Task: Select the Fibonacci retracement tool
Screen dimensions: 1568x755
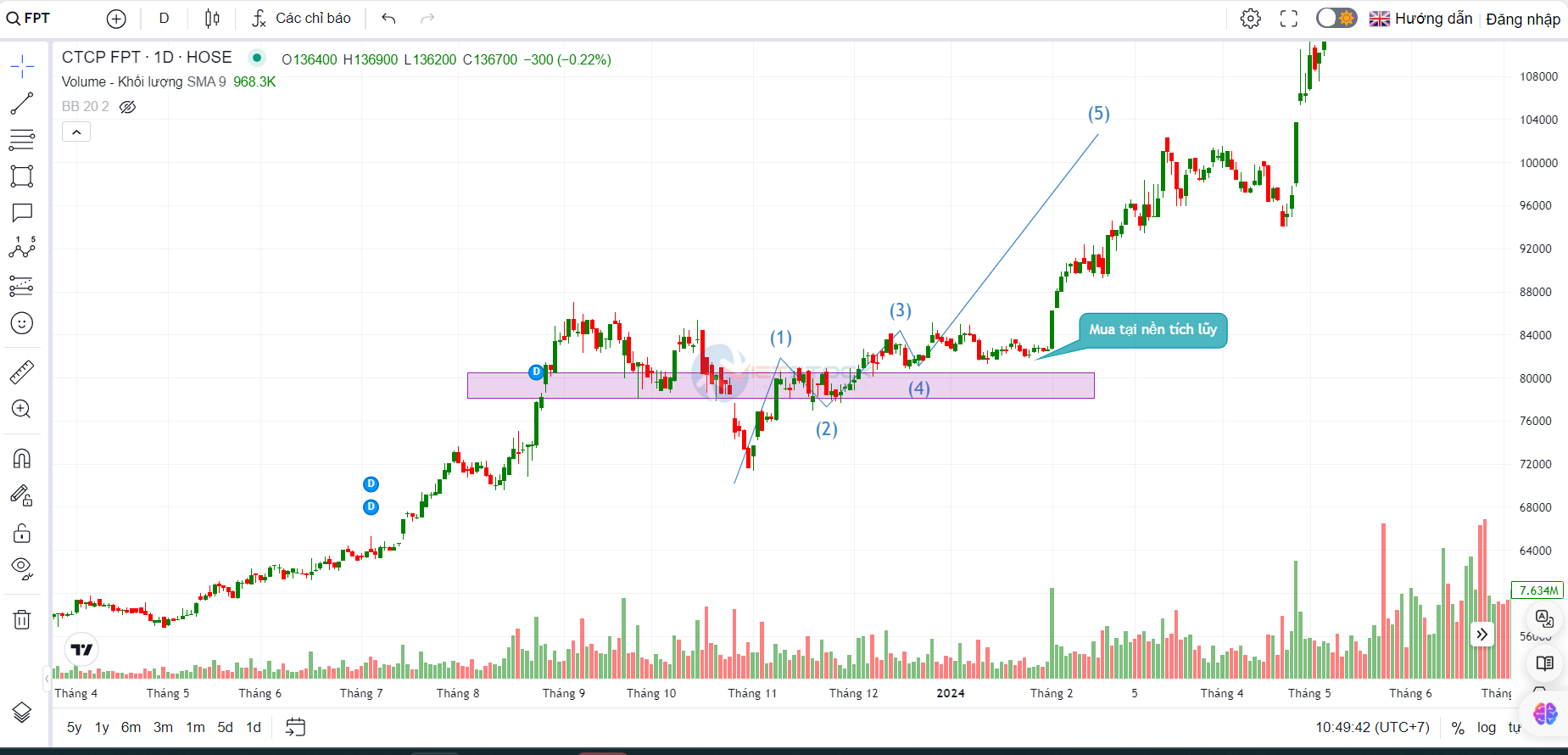Action: coord(22,139)
